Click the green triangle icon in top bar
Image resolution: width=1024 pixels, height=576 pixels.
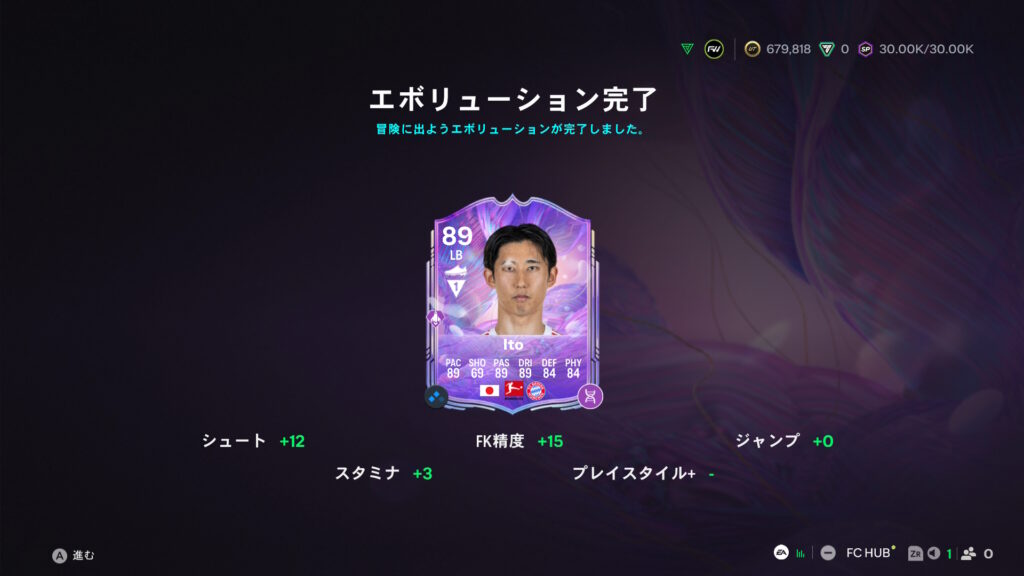click(687, 49)
